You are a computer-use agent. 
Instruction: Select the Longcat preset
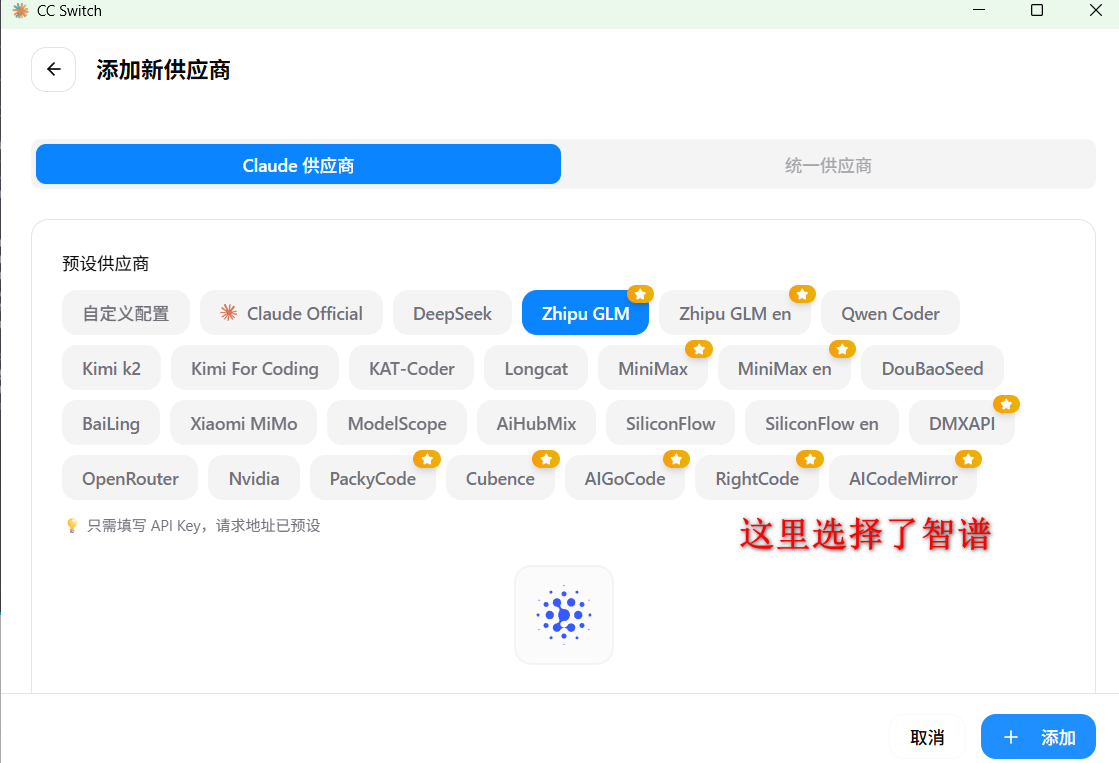[x=536, y=368]
